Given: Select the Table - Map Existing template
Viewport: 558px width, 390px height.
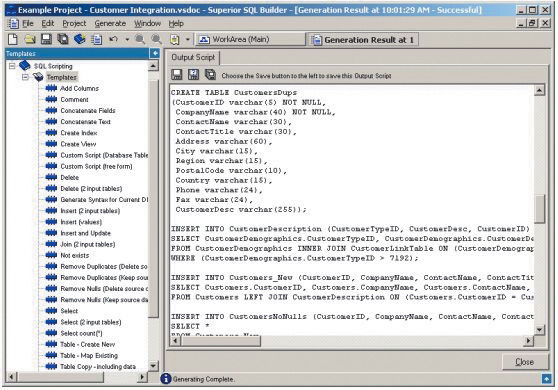Looking at the screenshot, I should pos(89,355).
